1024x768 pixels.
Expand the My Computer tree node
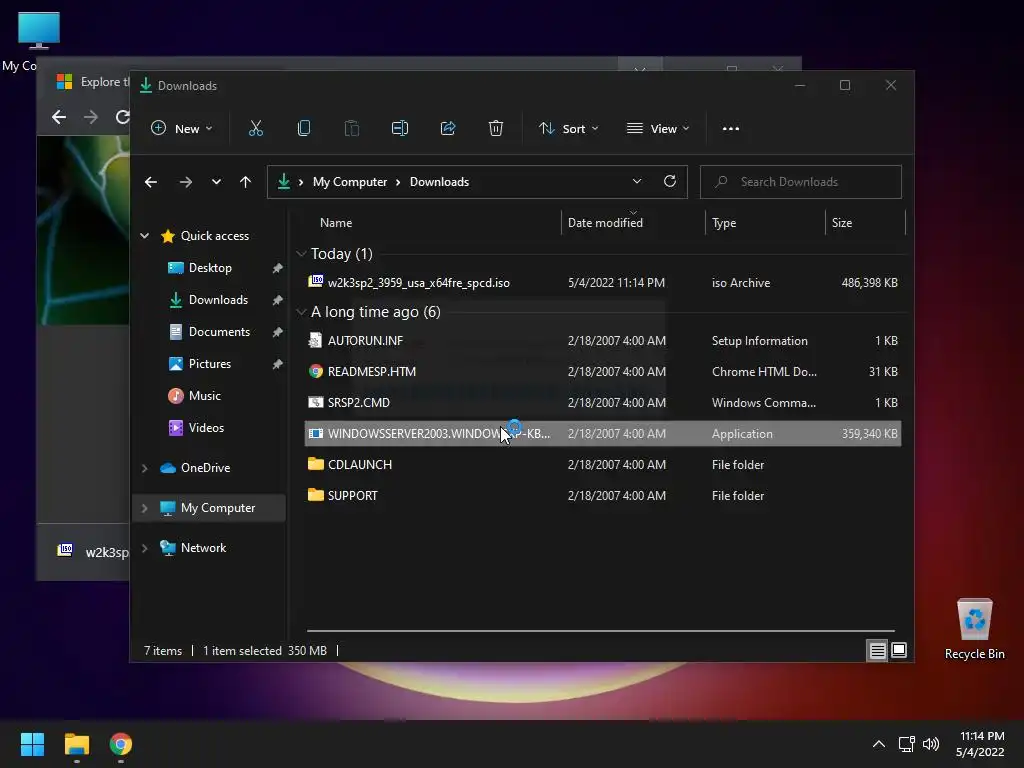tap(144, 508)
